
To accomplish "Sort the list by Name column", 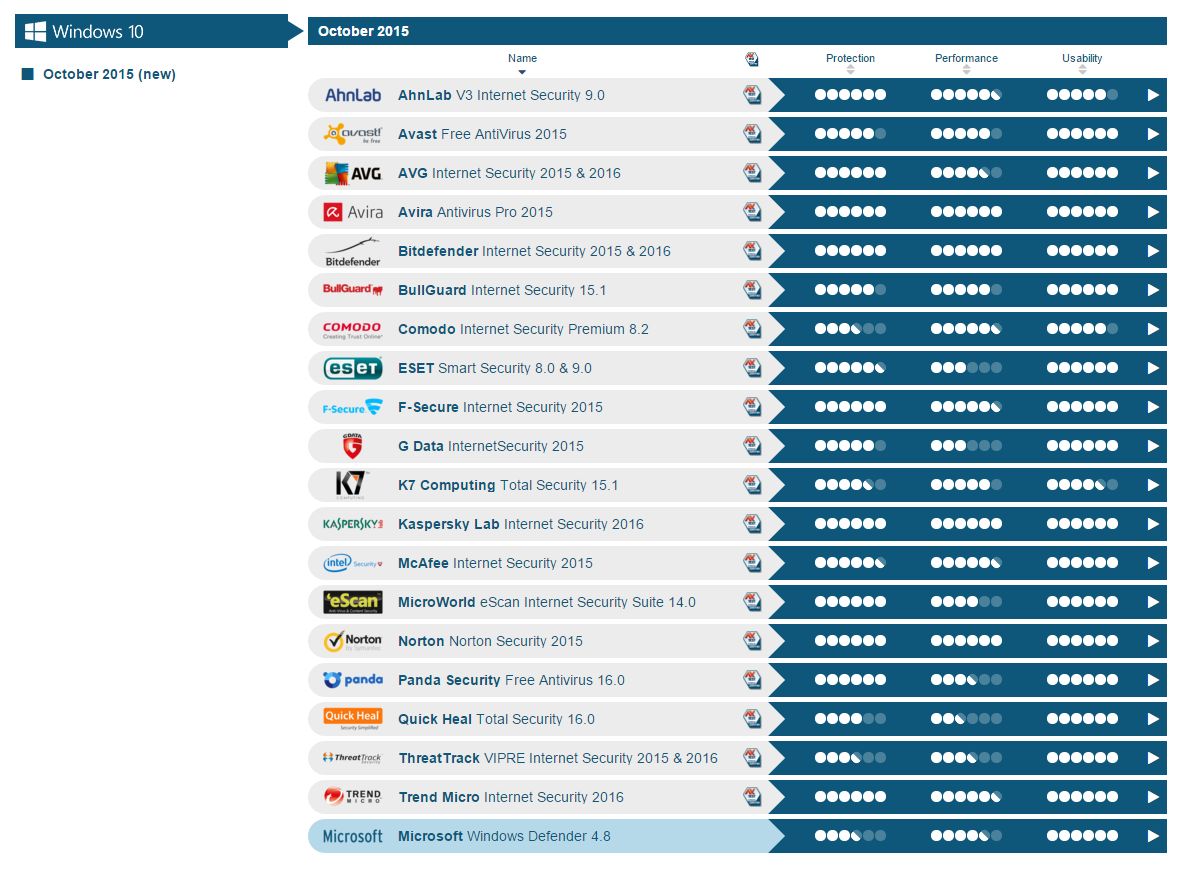I will point(522,64).
